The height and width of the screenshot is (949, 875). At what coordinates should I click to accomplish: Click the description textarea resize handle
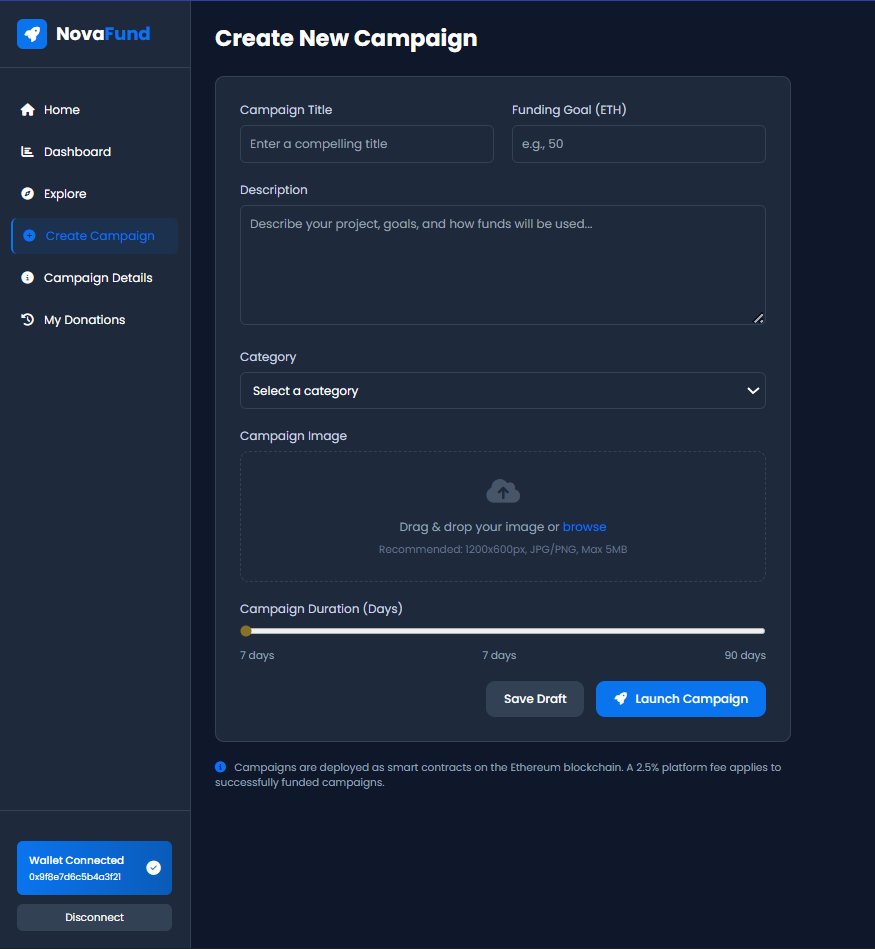[x=758, y=318]
